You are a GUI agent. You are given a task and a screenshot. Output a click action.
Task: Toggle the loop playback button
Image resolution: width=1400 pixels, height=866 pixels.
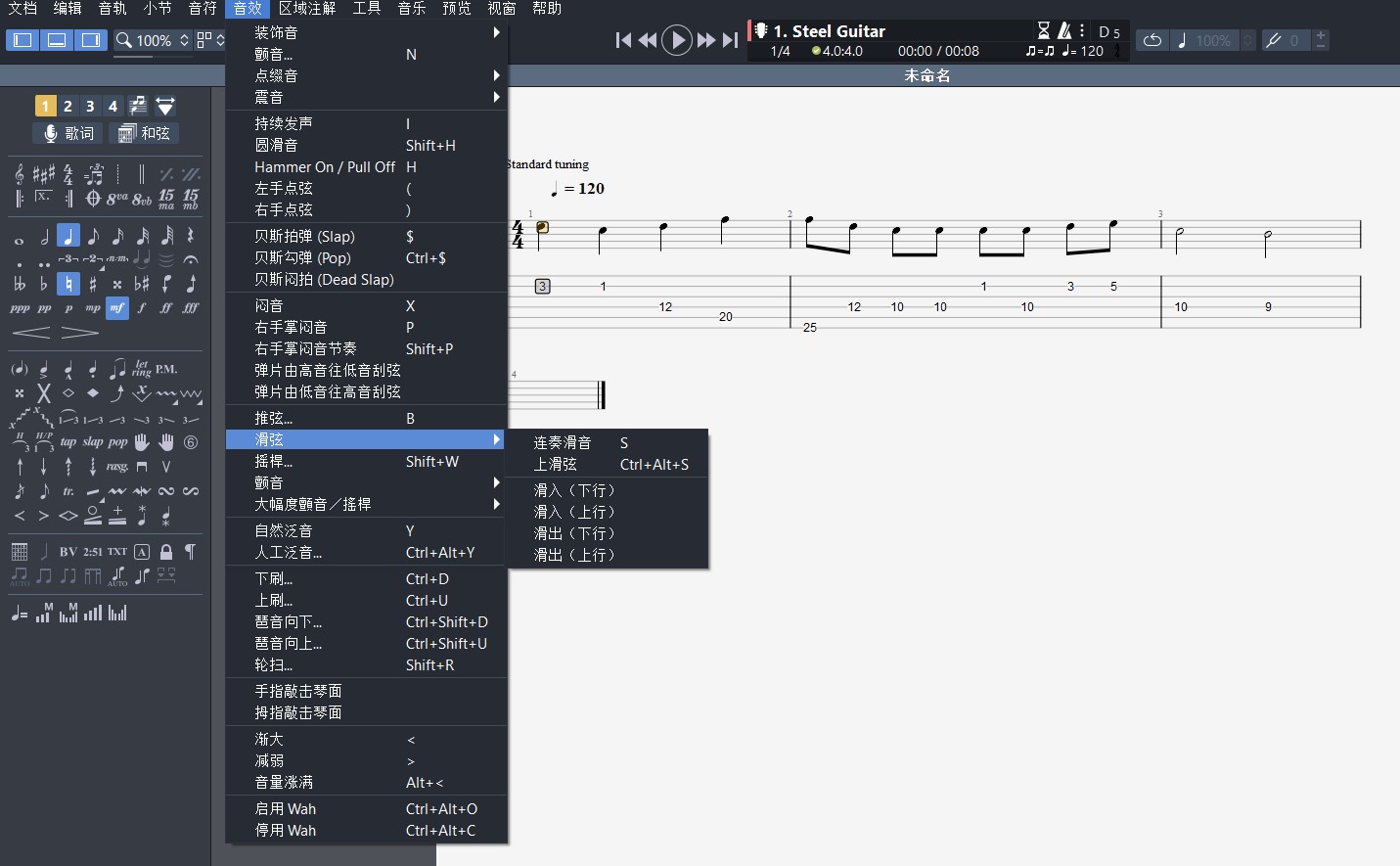tap(1152, 40)
